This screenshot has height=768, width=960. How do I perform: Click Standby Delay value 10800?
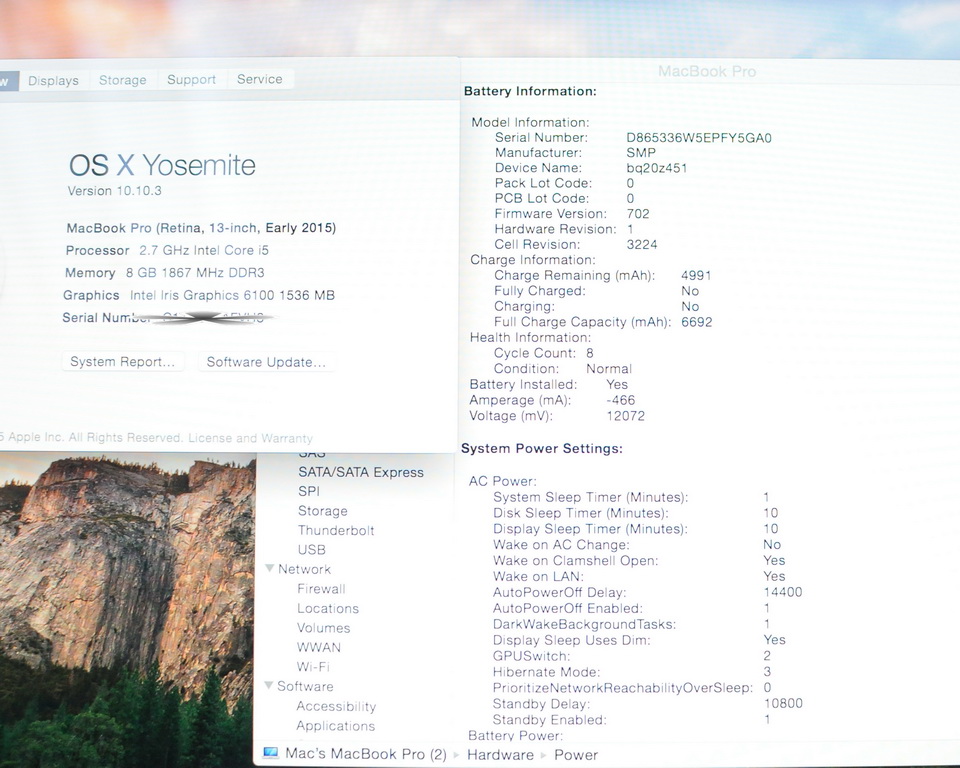783,703
